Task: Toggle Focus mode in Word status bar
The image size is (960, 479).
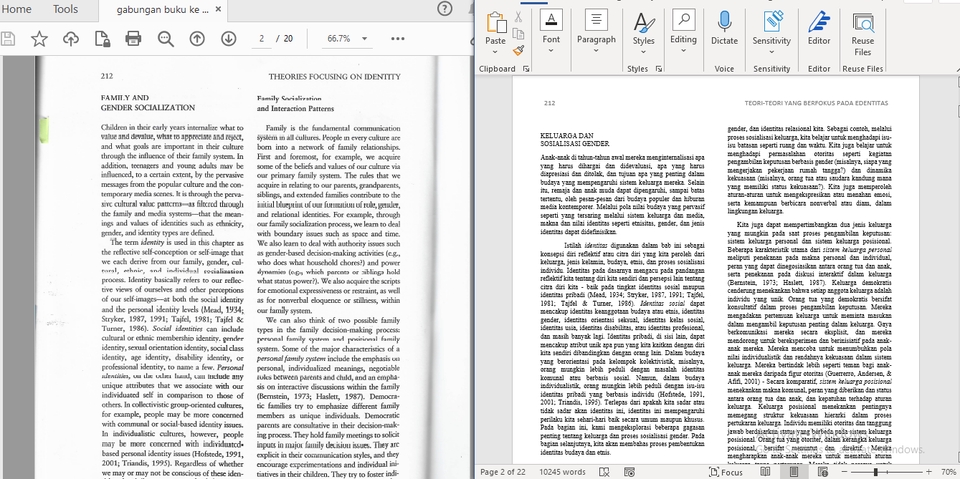Action: (x=726, y=472)
